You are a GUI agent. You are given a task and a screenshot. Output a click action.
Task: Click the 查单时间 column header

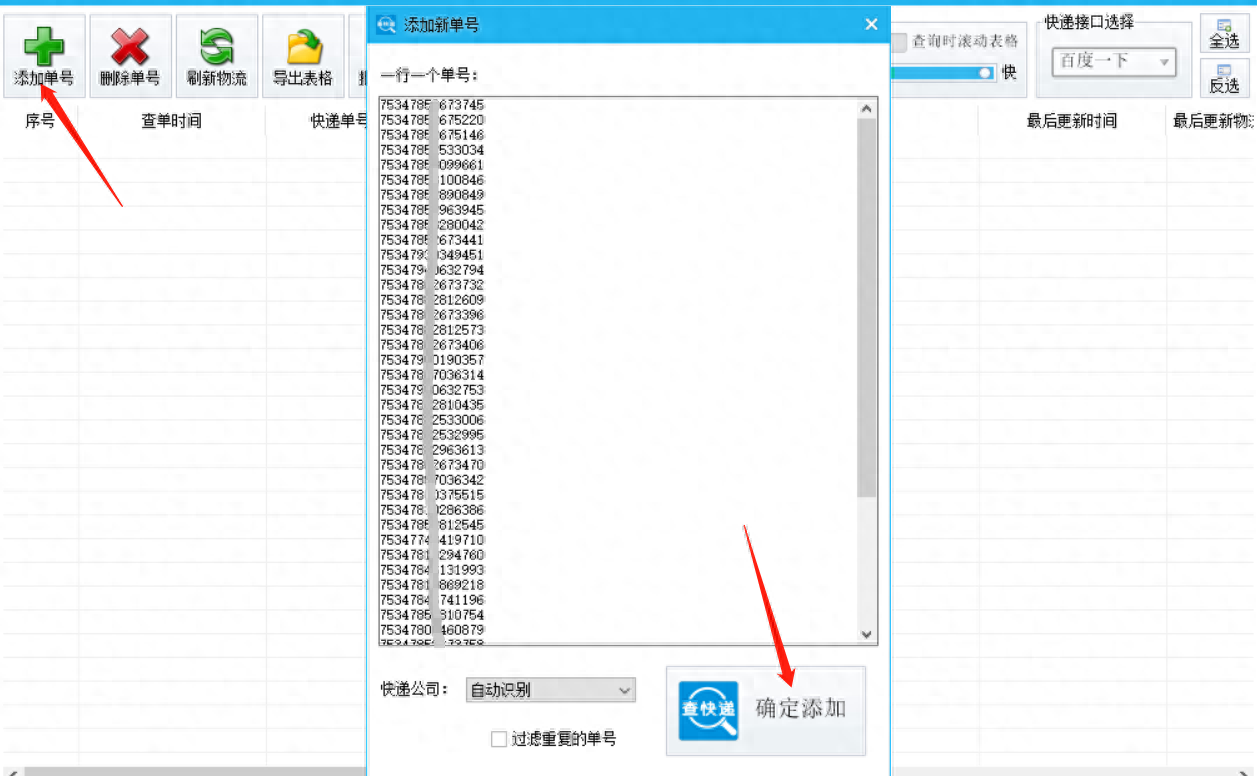(171, 121)
